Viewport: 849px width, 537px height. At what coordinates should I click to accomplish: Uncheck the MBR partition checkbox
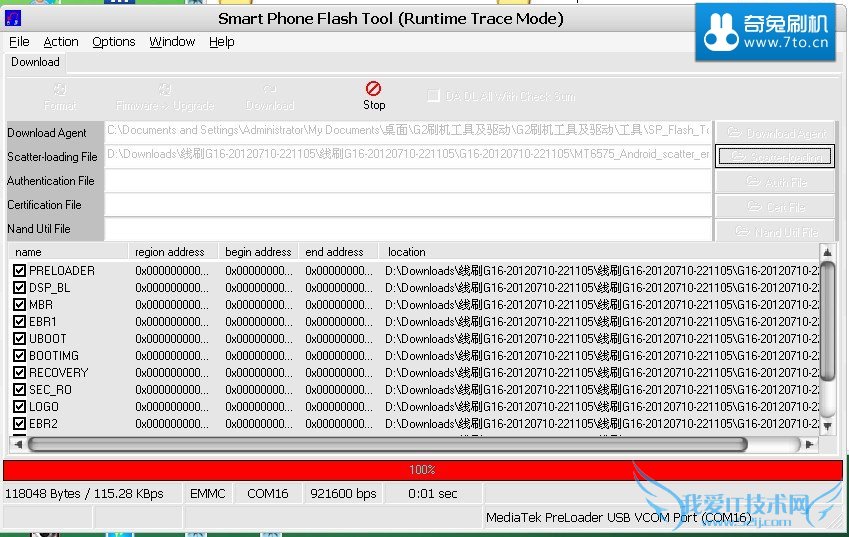coord(19,305)
